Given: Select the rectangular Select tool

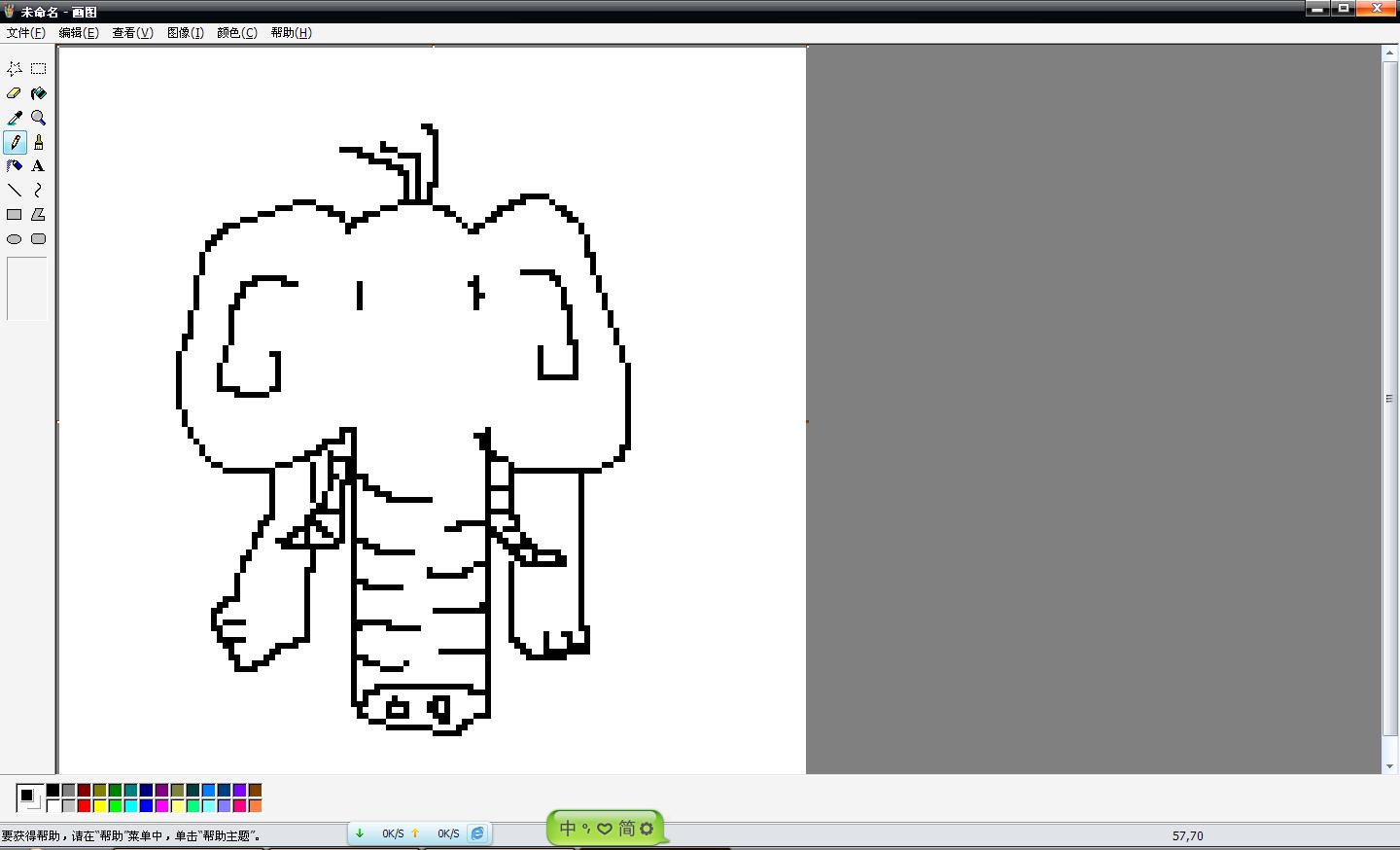Looking at the screenshot, I should pos(39,69).
